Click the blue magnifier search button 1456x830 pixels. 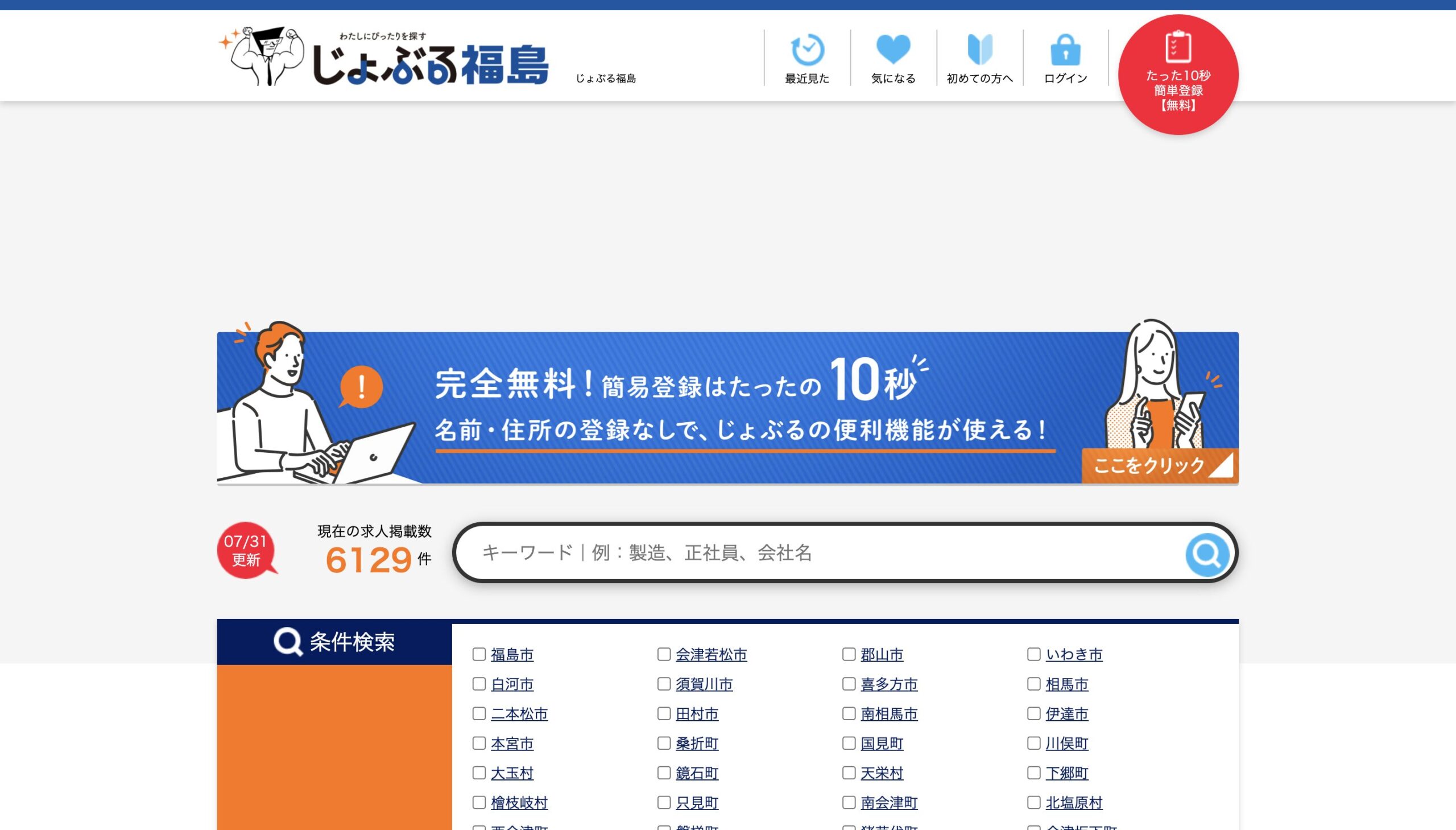tap(1206, 553)
